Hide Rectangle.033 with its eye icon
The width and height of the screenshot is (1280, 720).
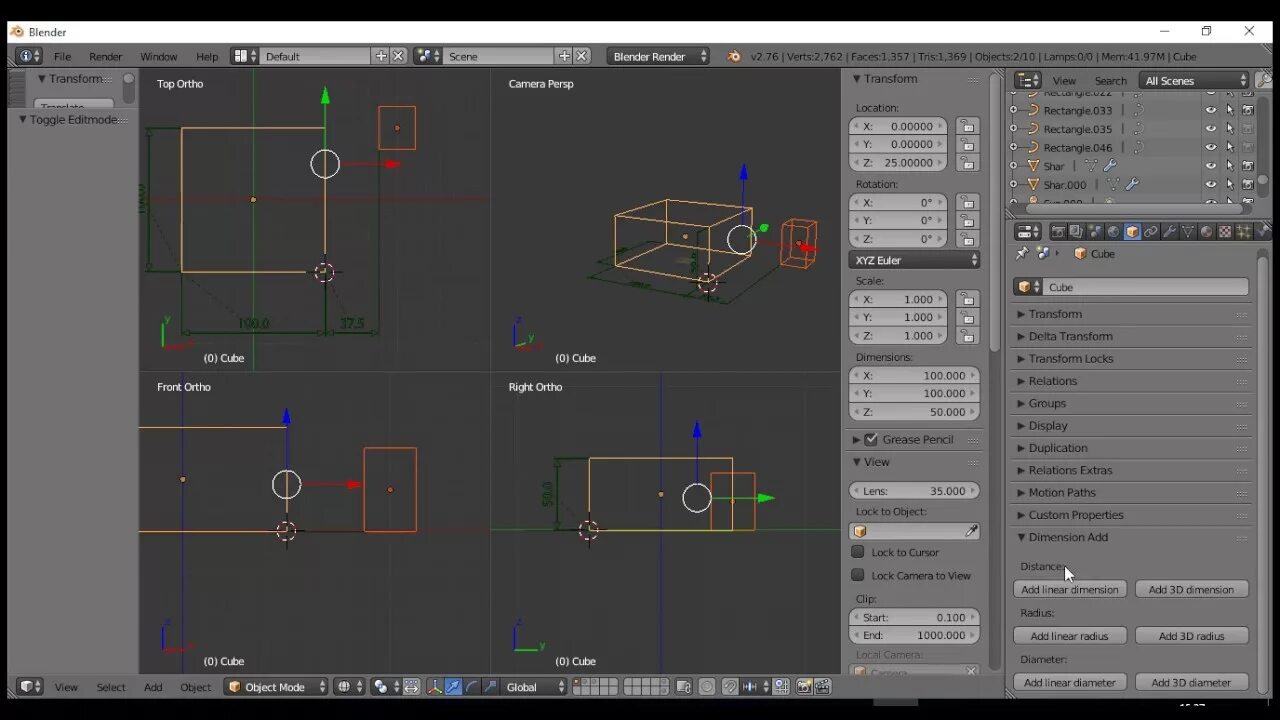(1211, 111)
